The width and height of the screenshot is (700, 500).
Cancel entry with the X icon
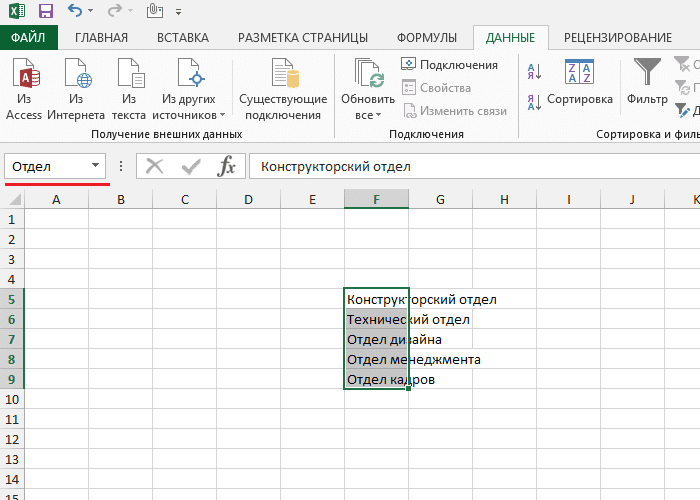155,167
